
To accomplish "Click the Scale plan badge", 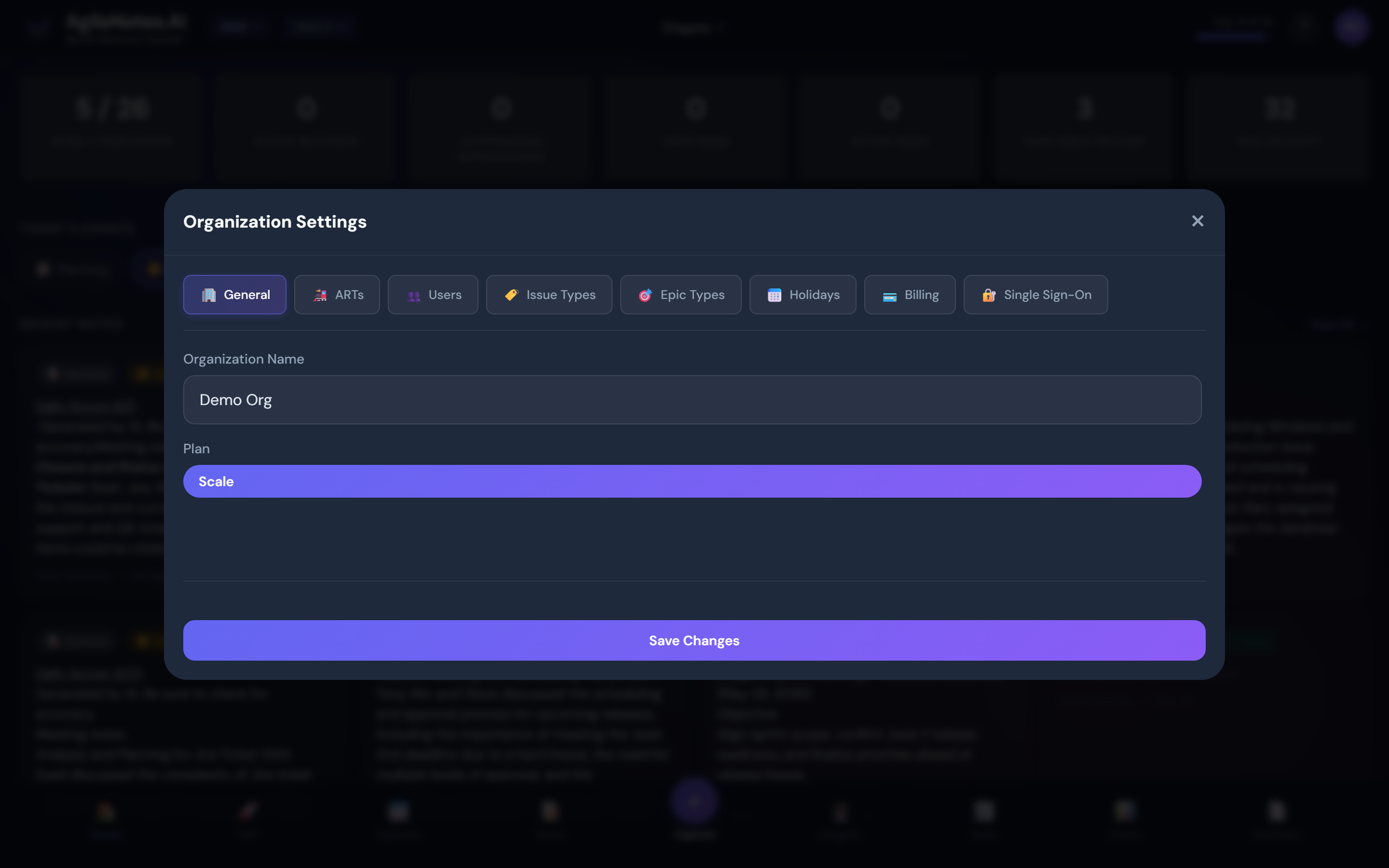I will coord(692,481).
